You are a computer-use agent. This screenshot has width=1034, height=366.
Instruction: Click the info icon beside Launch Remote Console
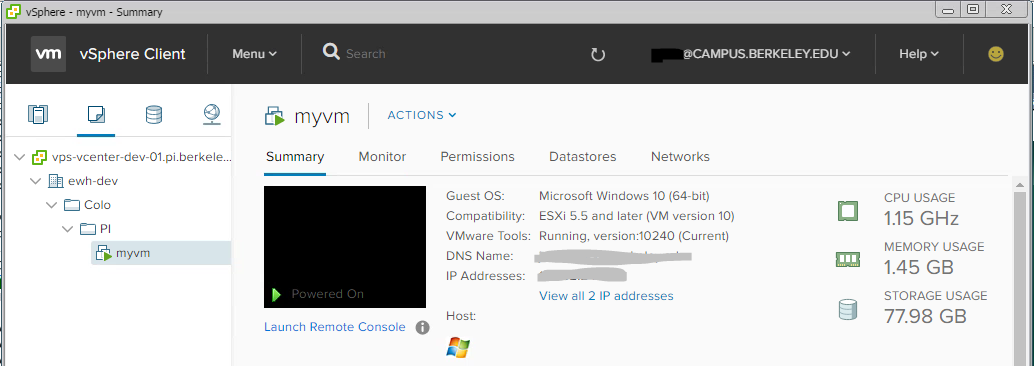423,327
